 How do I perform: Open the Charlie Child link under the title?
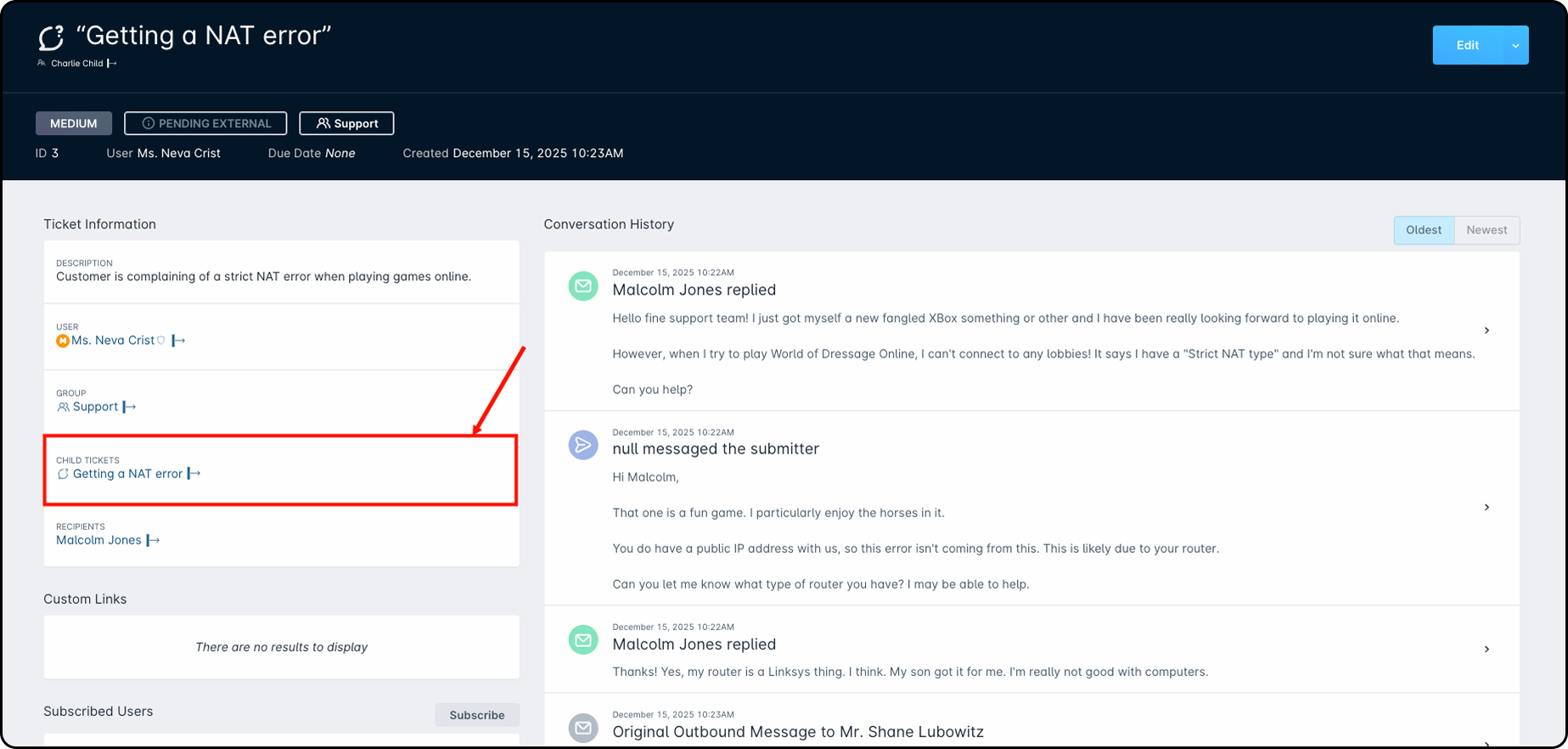tap(77, 63)
